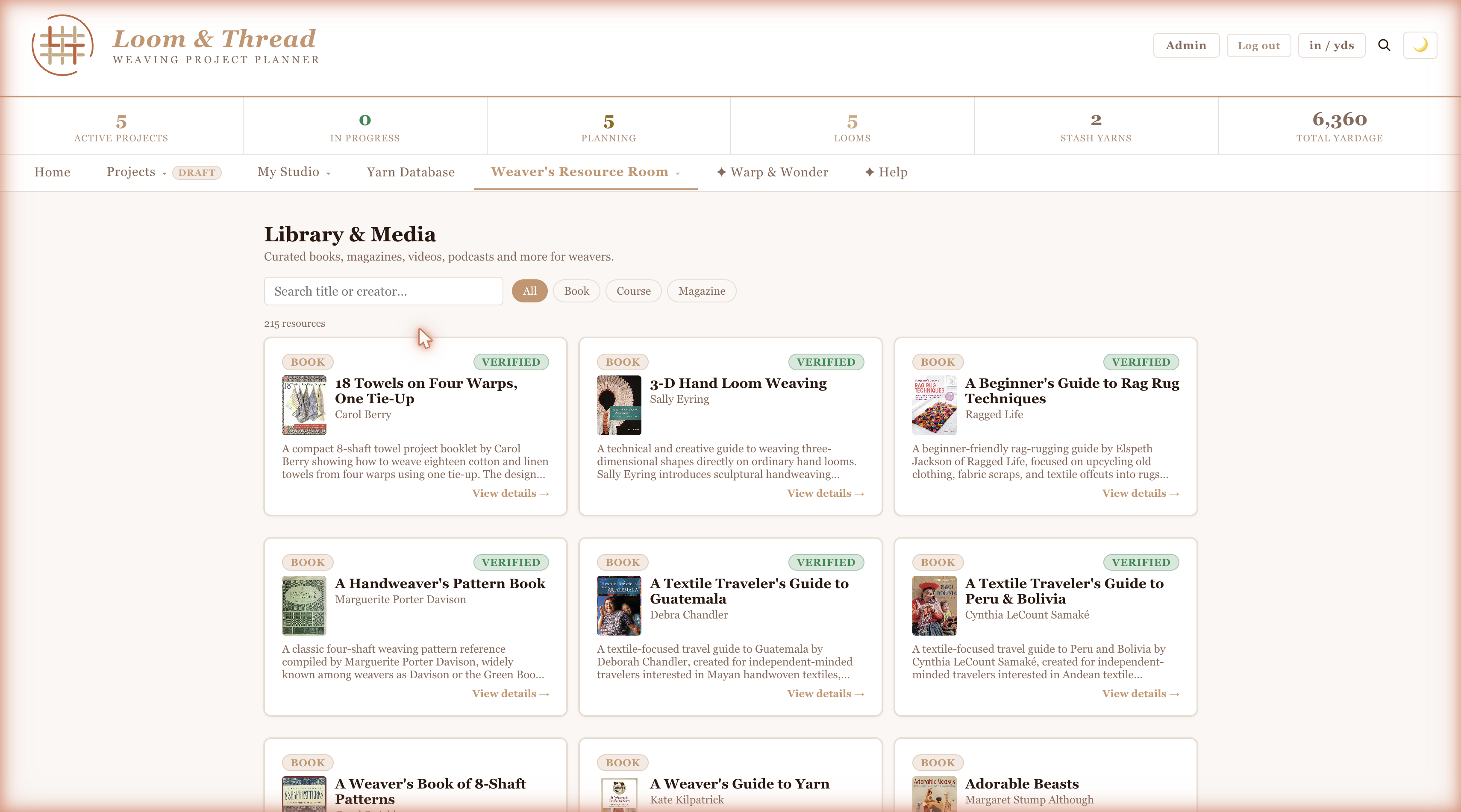The height and width of the screenshot is (812, 1461).
Task: Click the 18 Towels on Four Warps cover thumbnail
Action: (304, 405)
